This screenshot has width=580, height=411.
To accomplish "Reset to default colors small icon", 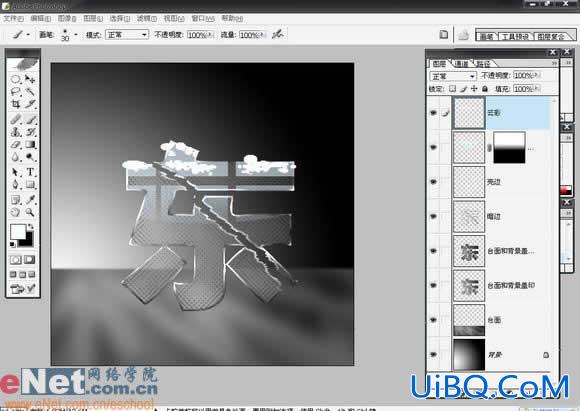I will click(13, 245).
